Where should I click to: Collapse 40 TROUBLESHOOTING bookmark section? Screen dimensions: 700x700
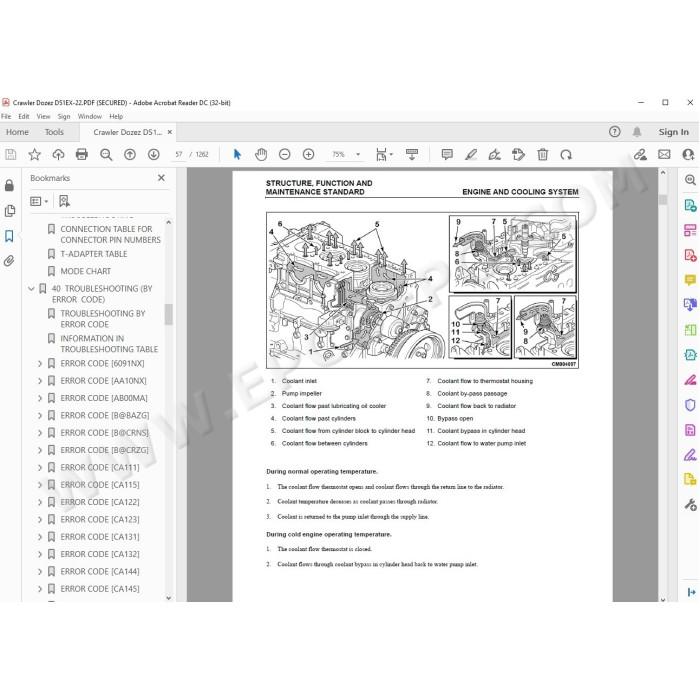(31, 289)
